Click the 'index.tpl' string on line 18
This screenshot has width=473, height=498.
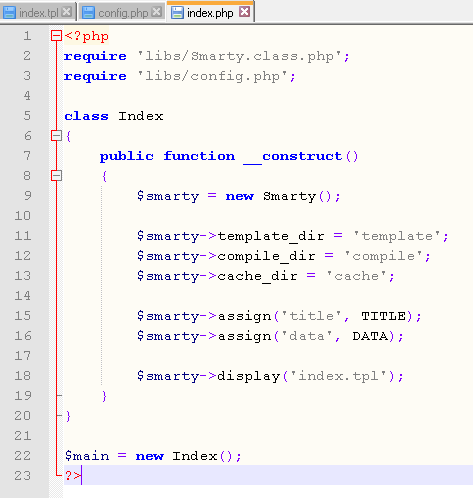[339, 376]
